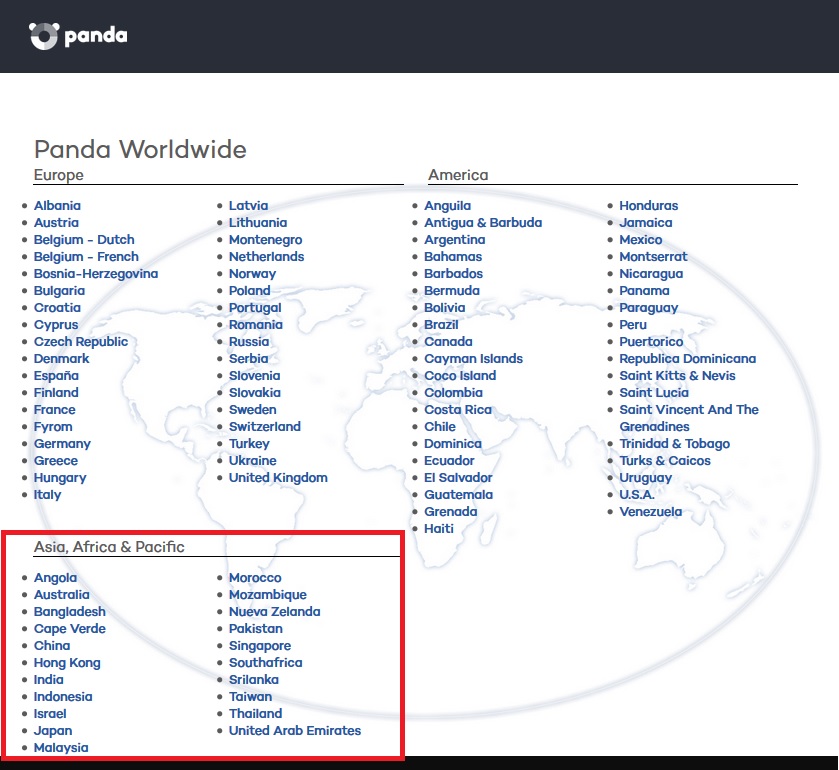Select El Salvador link
Viewport: 839px width, 770px height.
(x=458, y=478)
